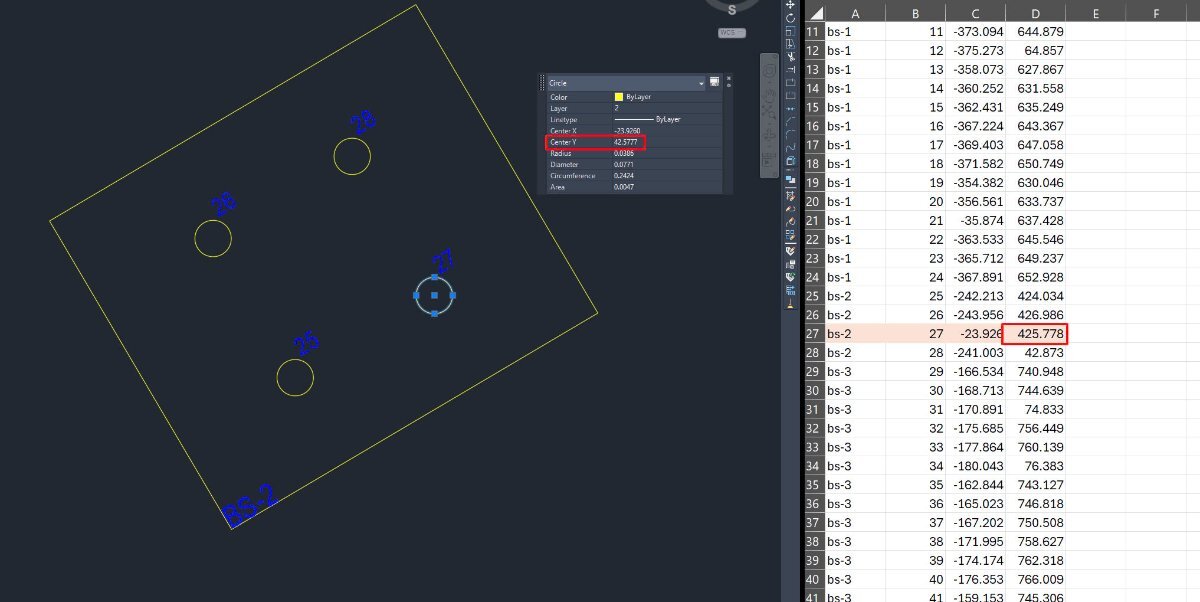Click the Radius value field
This screenshot has width=1200, height=602.
(666, 153)
